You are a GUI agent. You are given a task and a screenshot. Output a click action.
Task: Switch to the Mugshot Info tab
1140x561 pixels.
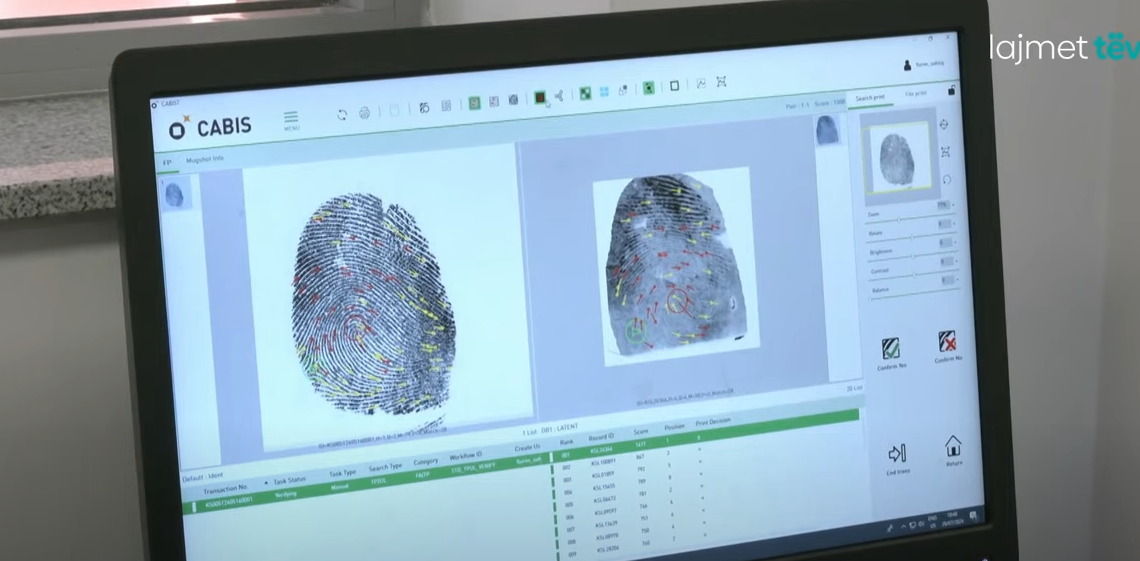pyautogui.click(x=205, y=158)
